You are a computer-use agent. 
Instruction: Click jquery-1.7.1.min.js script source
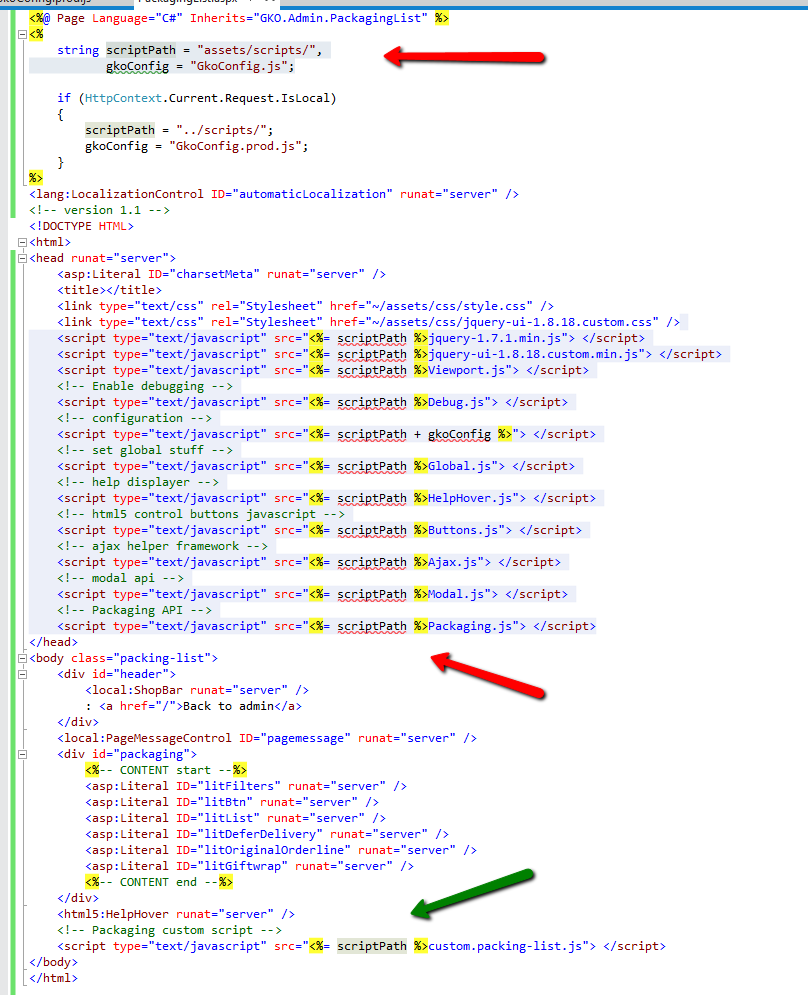point(494,338)
